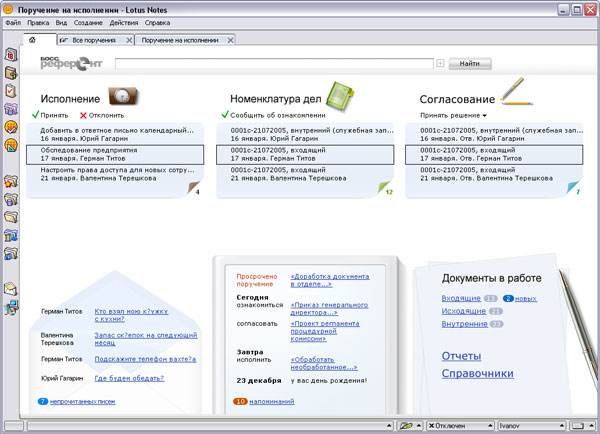This screenshot has height=434, width=600.
Task: Close the Поручение на исполнении tab
Action: pyautogui.click(x=231, y=40)
